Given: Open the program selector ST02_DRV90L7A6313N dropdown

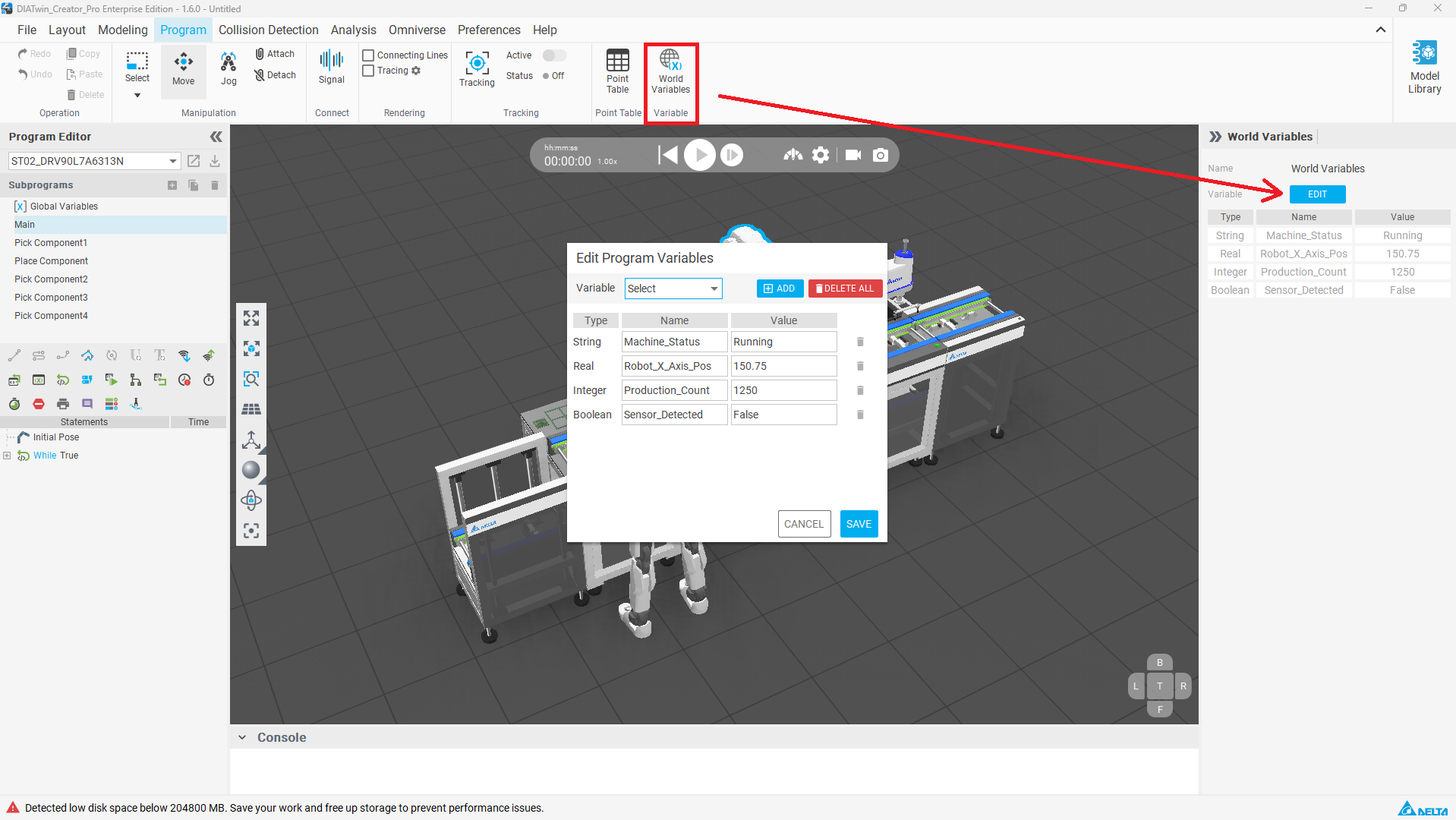Looking at the screenshot, I should click(94, 161).
